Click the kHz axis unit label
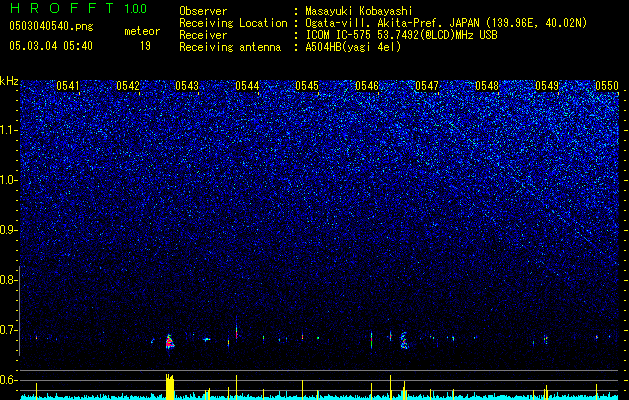The image size is (629, 400). (x=9, y=81)
